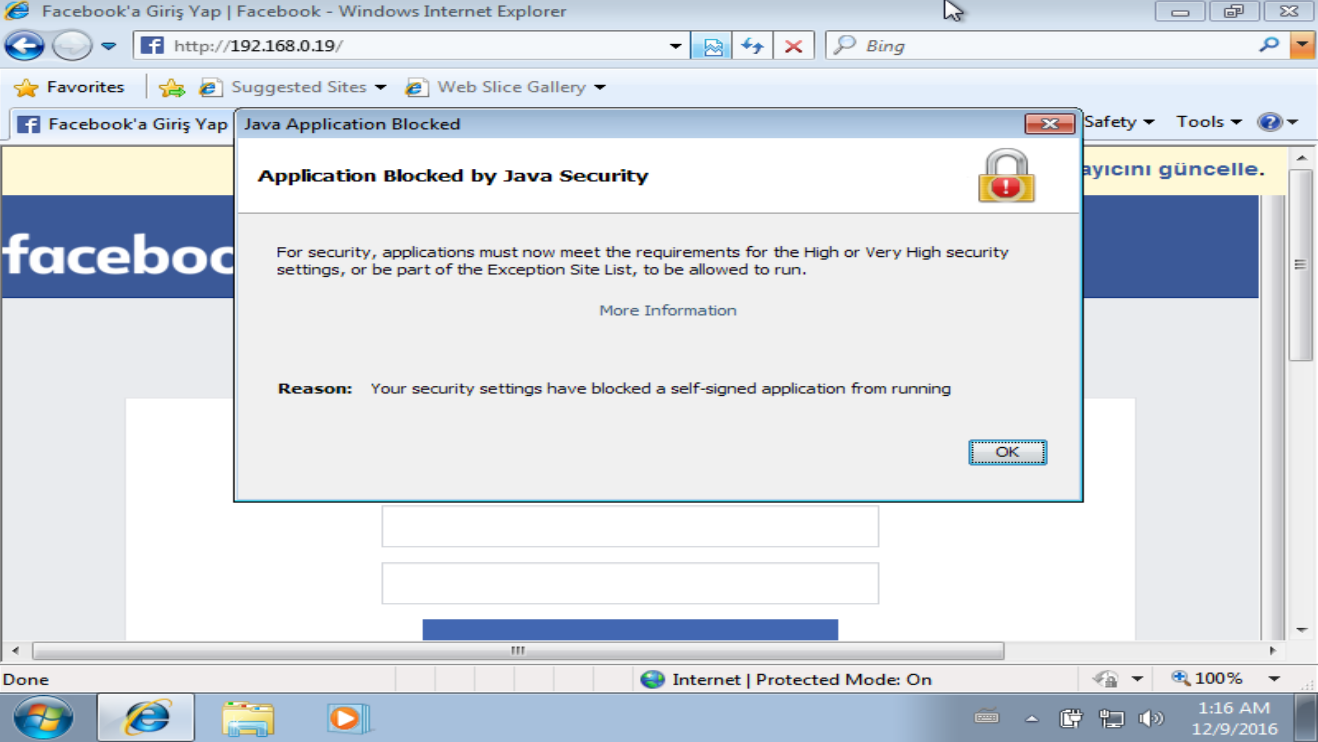Open the More Information link
Image resolution: width=1318 pixels, height=742 pixels.
668,310
